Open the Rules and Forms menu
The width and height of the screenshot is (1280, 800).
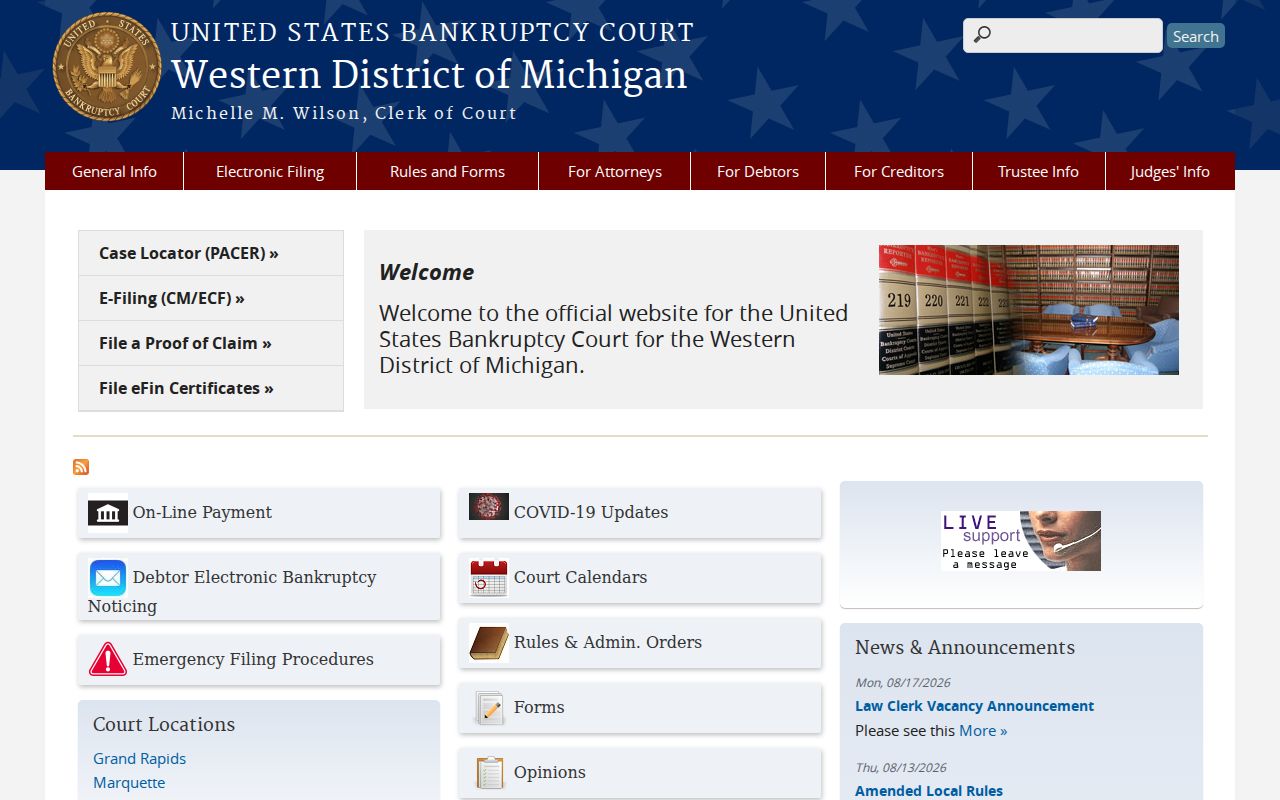[447, 171]
